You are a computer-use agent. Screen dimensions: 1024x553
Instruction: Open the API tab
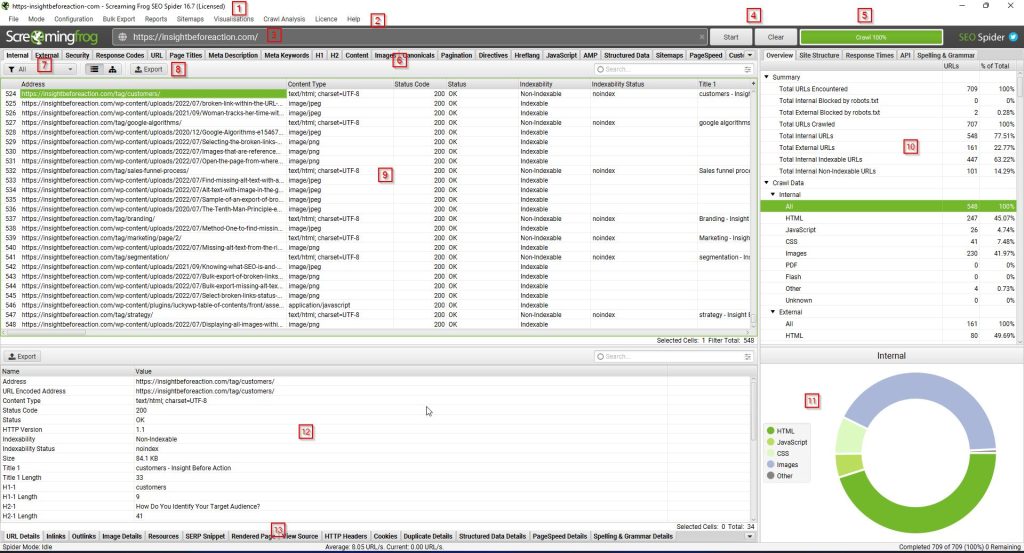[904, 55]
